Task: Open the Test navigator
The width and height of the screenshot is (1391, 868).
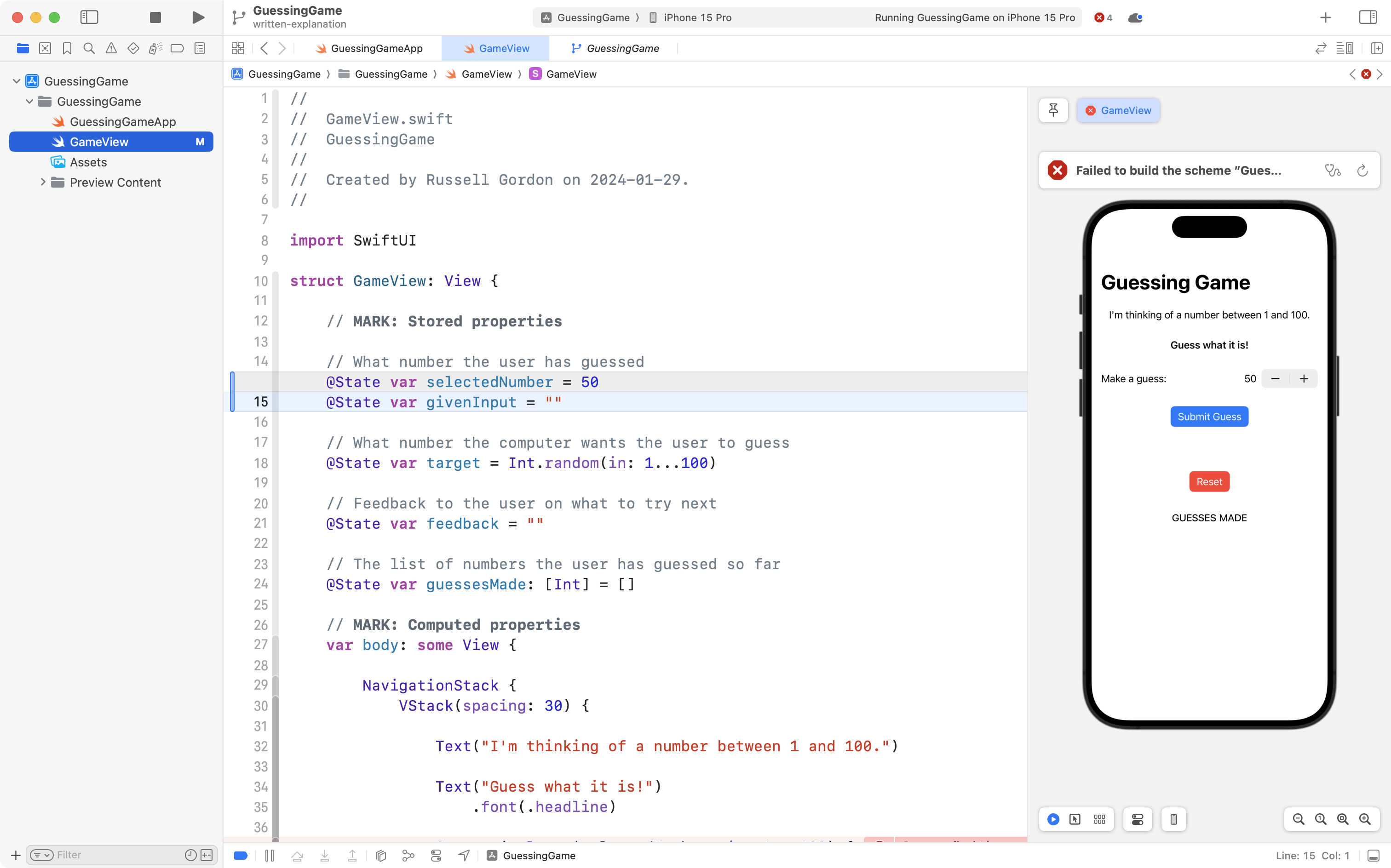Action: (132, 48)
